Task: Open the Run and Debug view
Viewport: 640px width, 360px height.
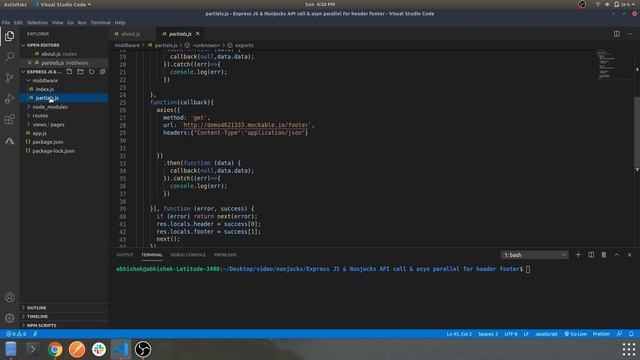Action: pyautogui.click(x=9, y=98)
